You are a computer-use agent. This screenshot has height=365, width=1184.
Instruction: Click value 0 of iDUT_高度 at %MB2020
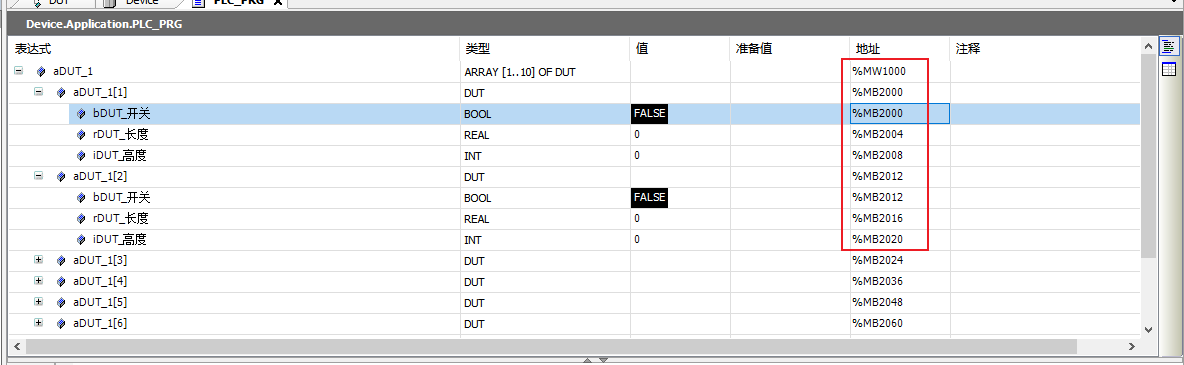637,240
